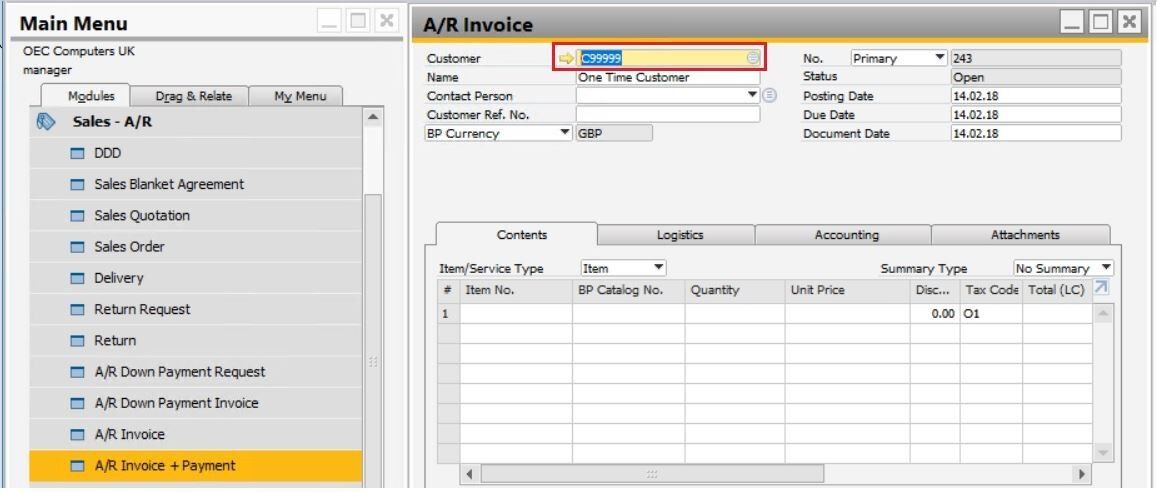The image size is (1157, 492).
Task: Open Sales Blanket Agreement
Action: 196,184
